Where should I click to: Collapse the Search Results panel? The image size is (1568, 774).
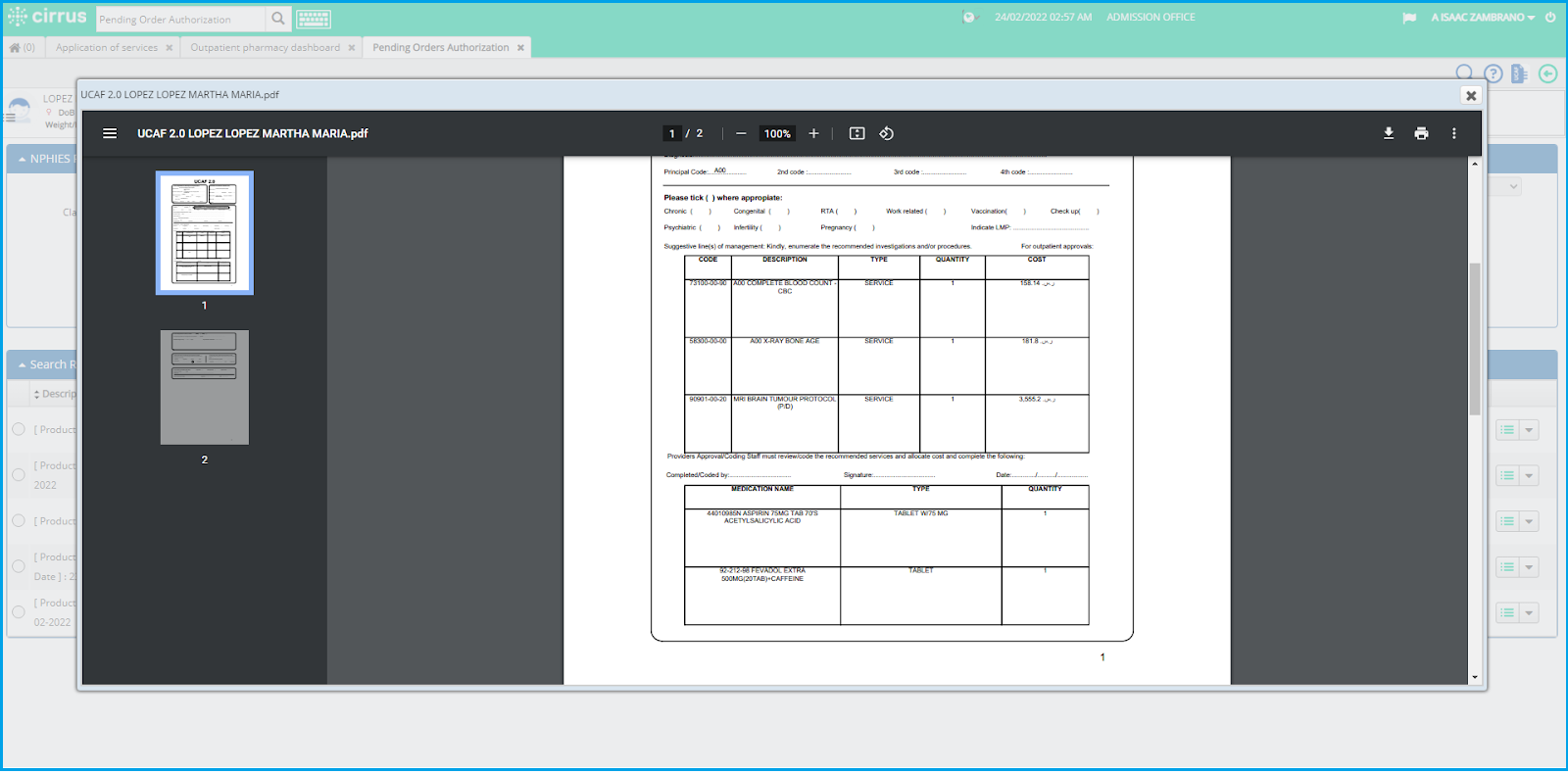coord(23,364)
